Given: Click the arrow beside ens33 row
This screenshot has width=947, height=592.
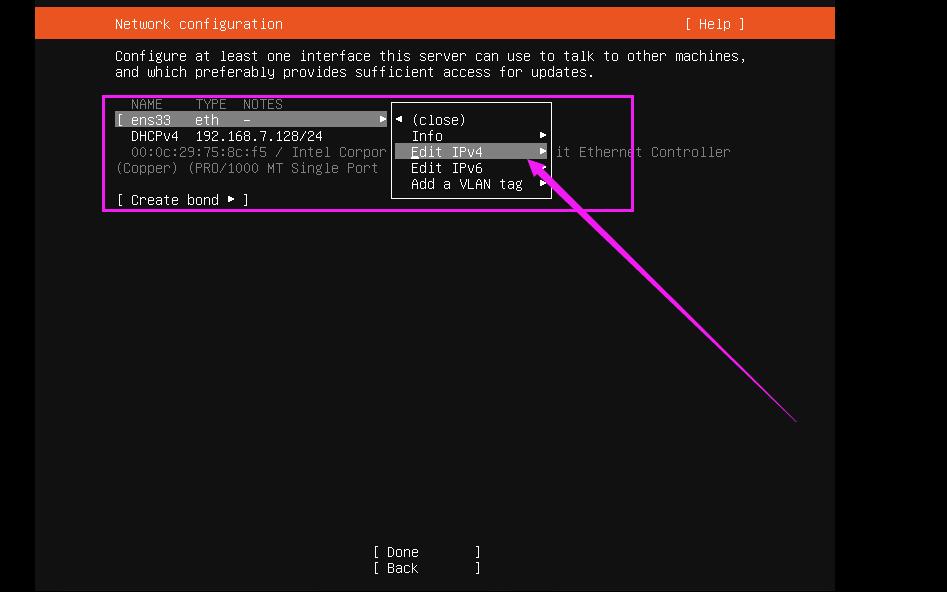Looking at the screenshot, I should point(382,120).
